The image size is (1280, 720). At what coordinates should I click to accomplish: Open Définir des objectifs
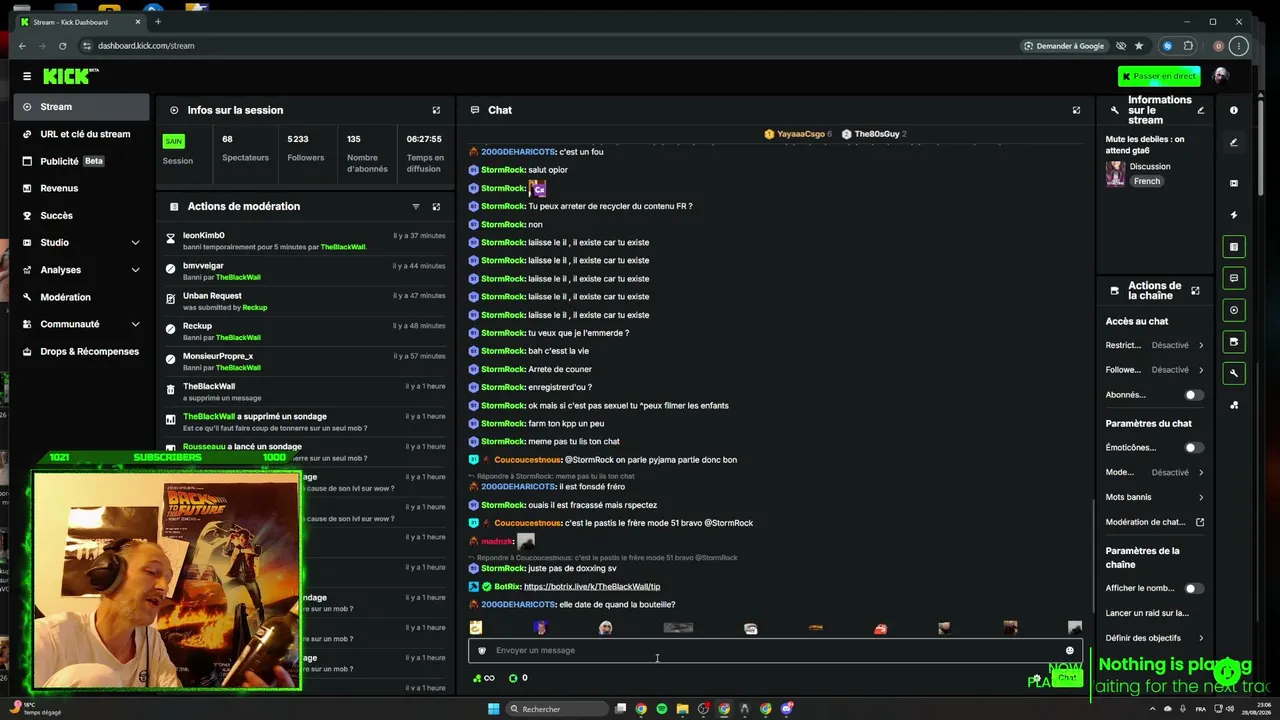click(x=1155, y=638)
